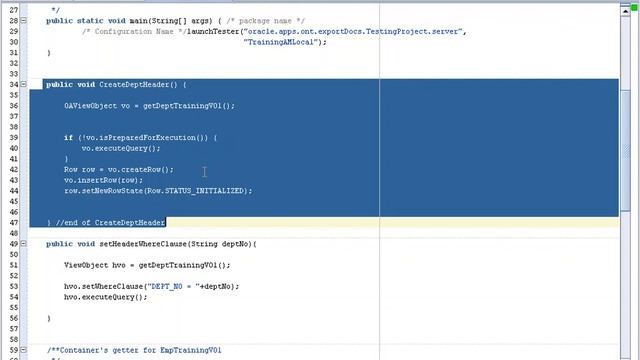Click the "DEPT_NO = " string literal
Image resolution: width=640 pixels, height=360 pixels.
(x=173, y=287)
